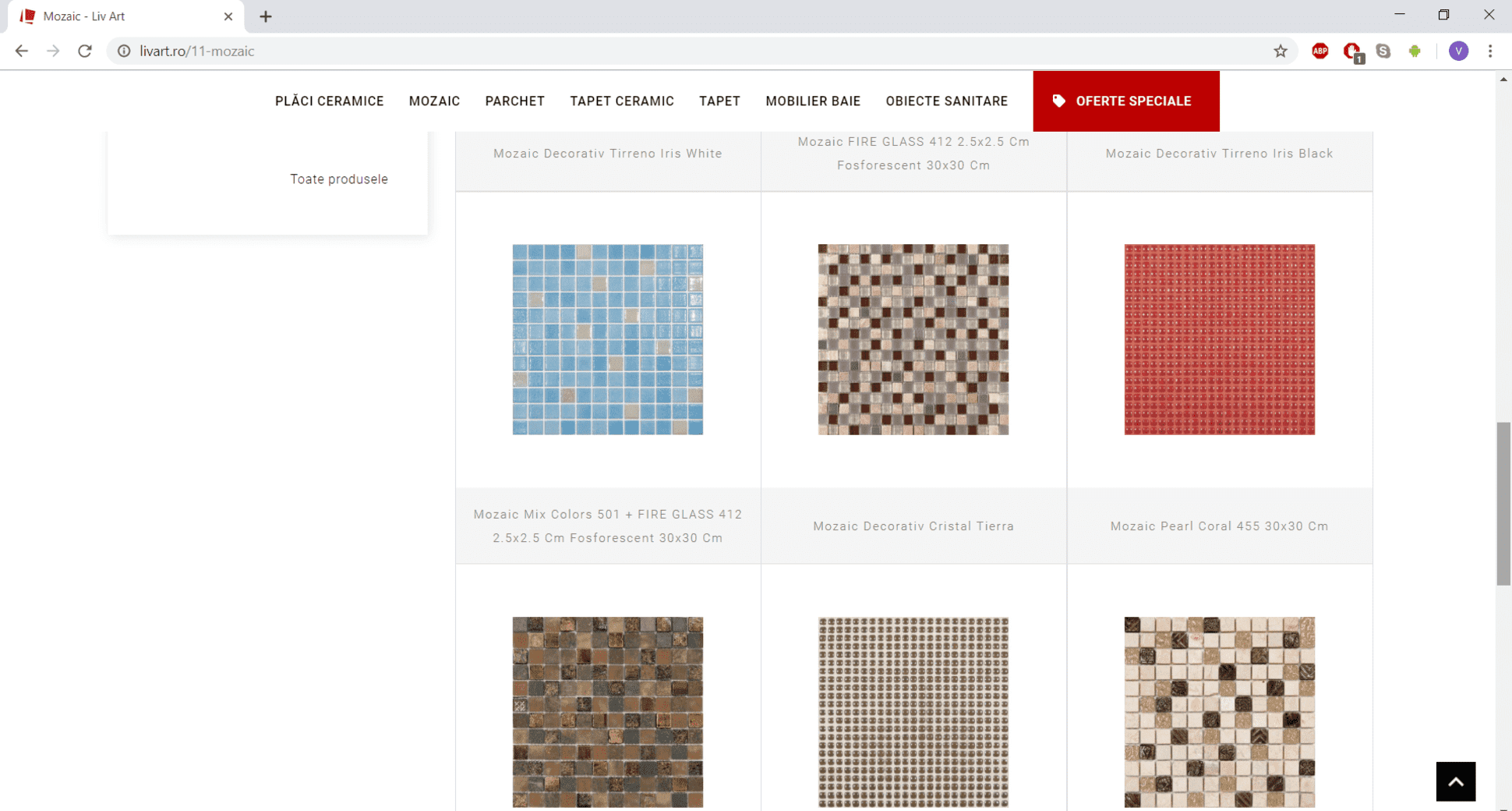This screenshot has height=811, width=1512.
Task: Reload the page with the refresh icon
Action: [85, 51]
